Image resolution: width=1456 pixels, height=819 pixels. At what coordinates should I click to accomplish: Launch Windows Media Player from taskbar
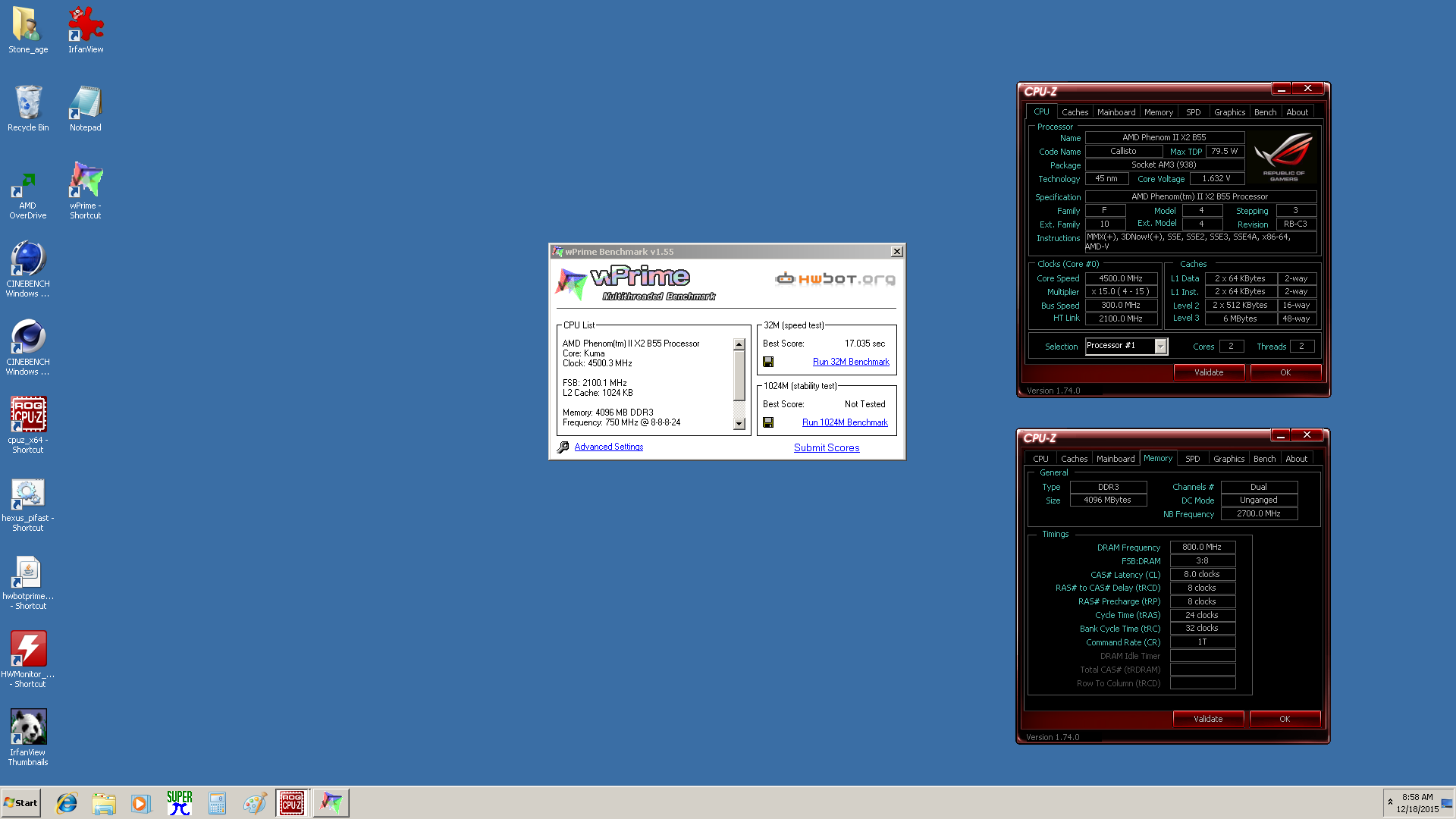point(140,803)
